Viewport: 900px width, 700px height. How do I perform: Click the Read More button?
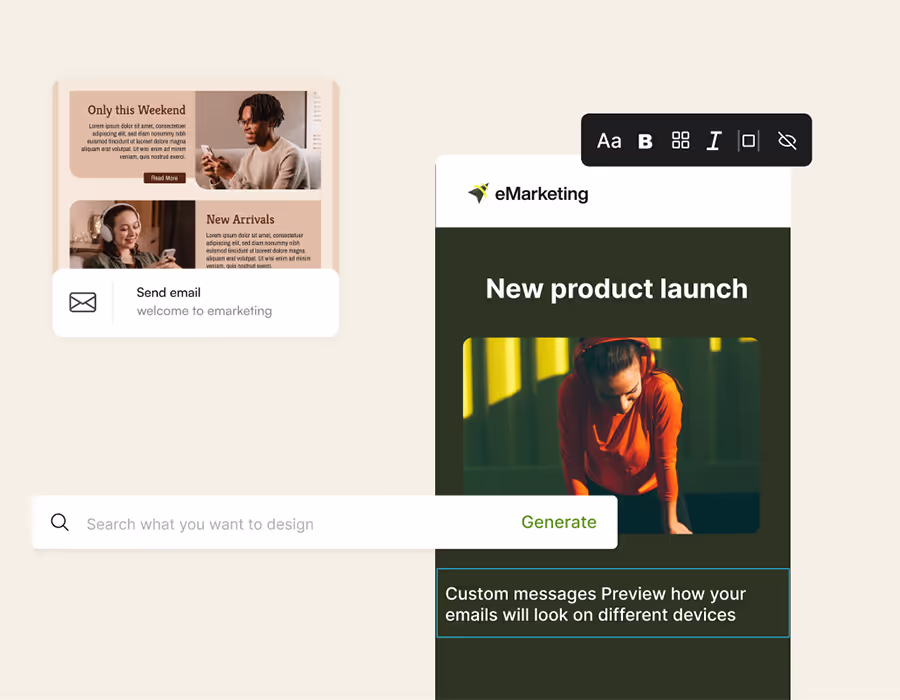[x=165, y=178]
